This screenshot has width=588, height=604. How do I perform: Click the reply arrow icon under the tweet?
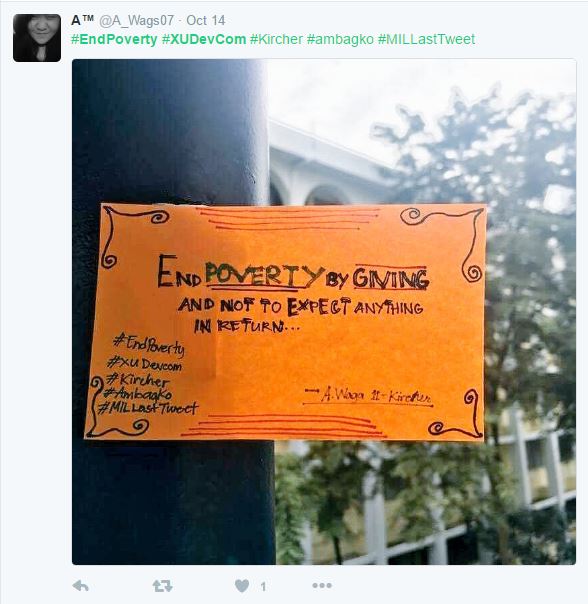tap(81, 586)
